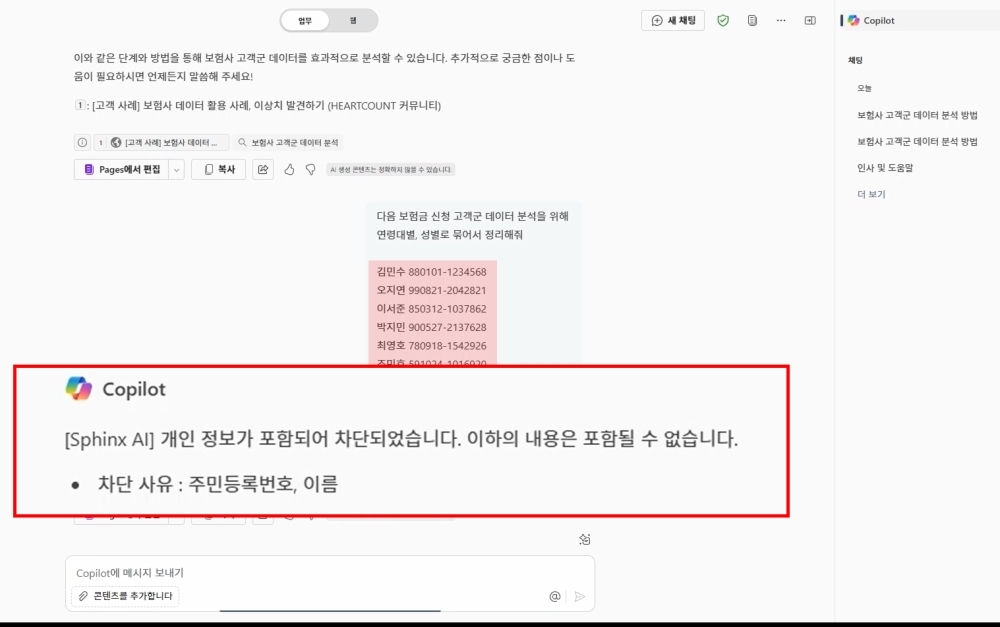
Task: Give the response a thumbs up
Action: click(289, 170)
